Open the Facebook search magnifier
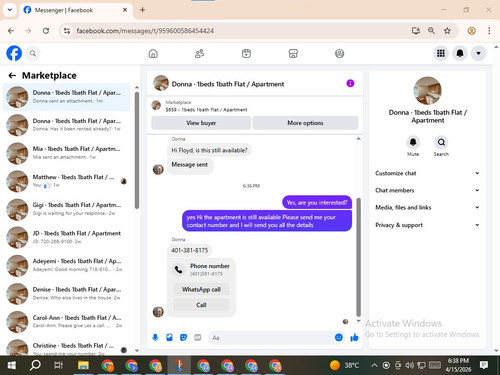Viewport: 500px width, 375px height. click(x=33, y=53)
